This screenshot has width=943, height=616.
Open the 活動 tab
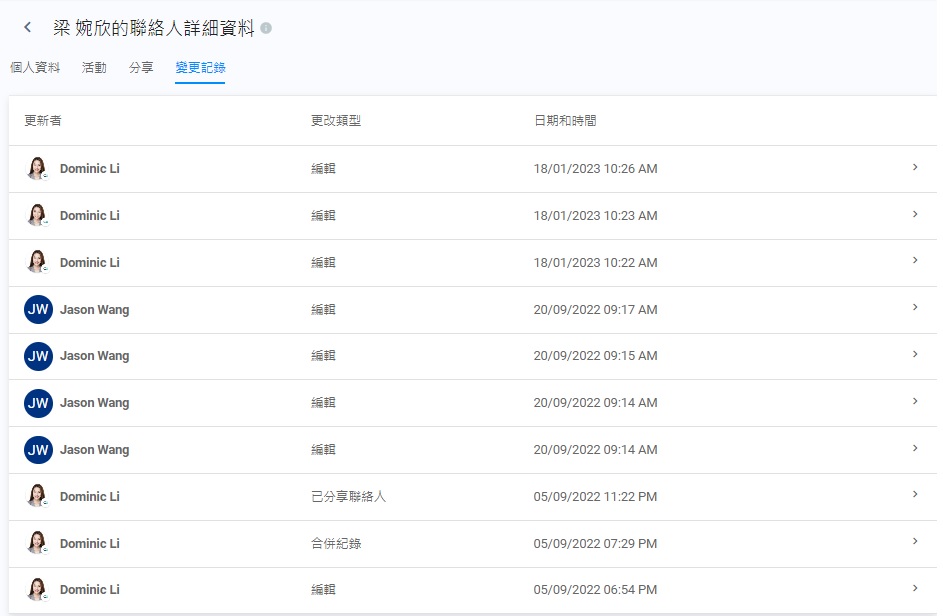[x=94, y=68]
